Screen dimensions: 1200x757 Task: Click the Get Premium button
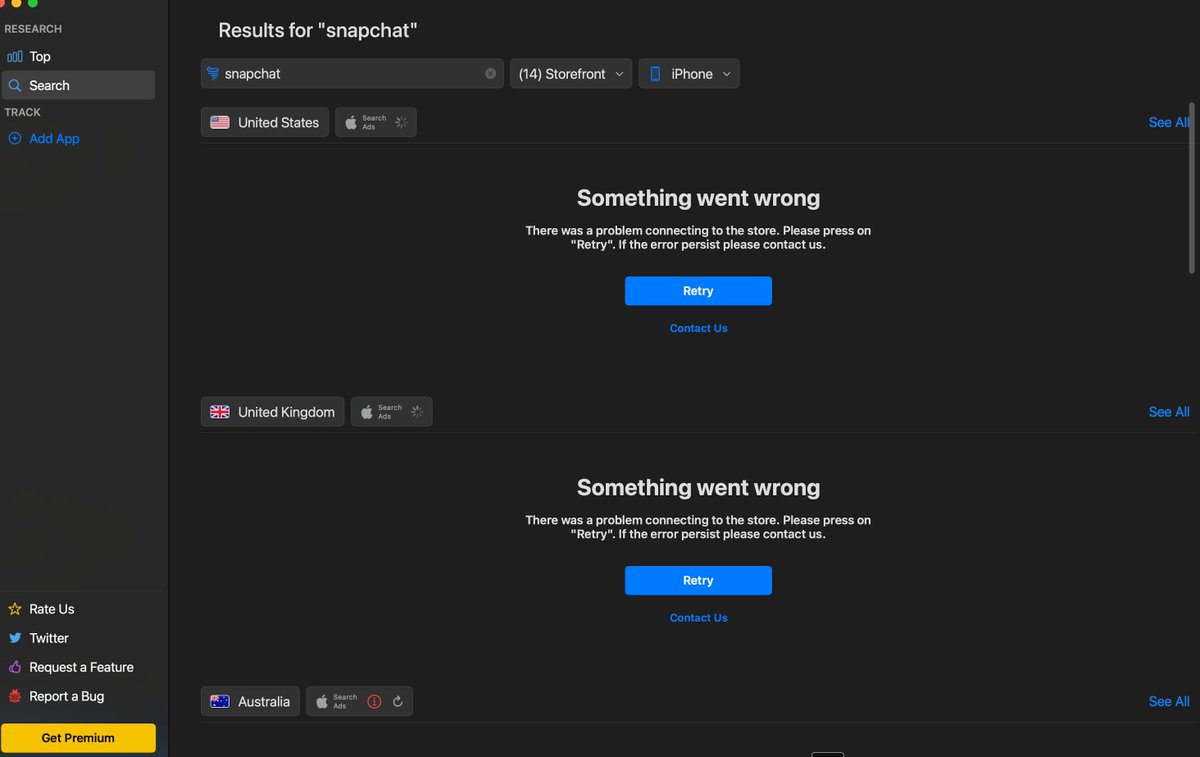click(x=78, y=738)
